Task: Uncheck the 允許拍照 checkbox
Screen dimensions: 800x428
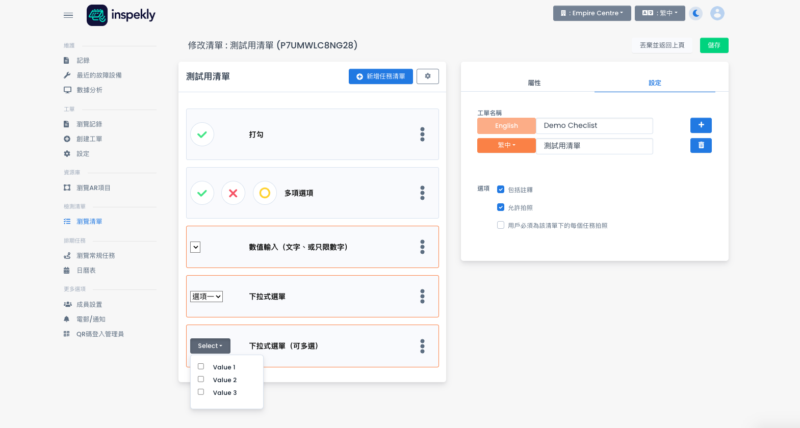Action: pos(501,207)
